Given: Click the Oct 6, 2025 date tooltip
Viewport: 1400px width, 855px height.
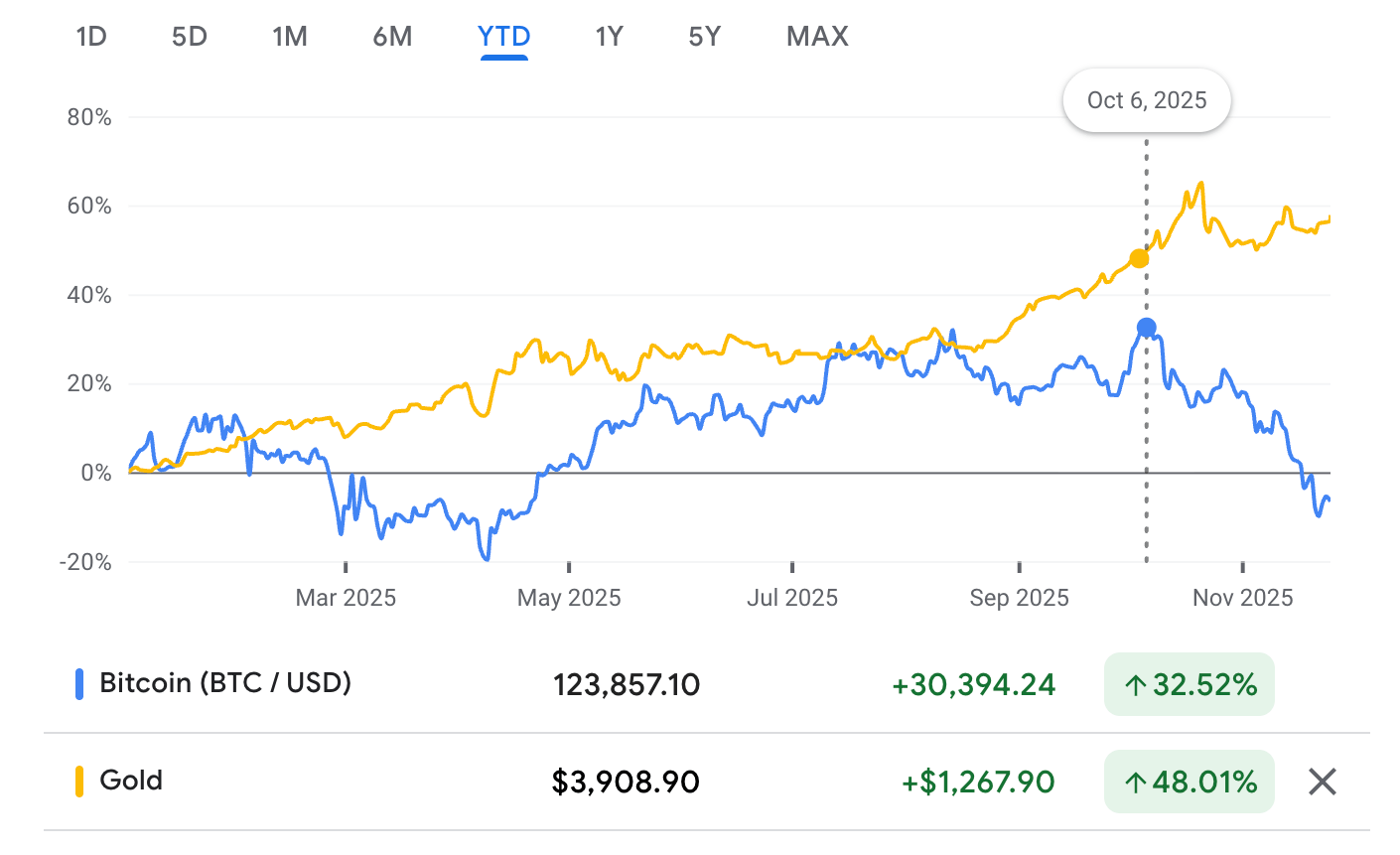Looking at the screenshot, I should pyautogui.click(x=1147, y=100).
